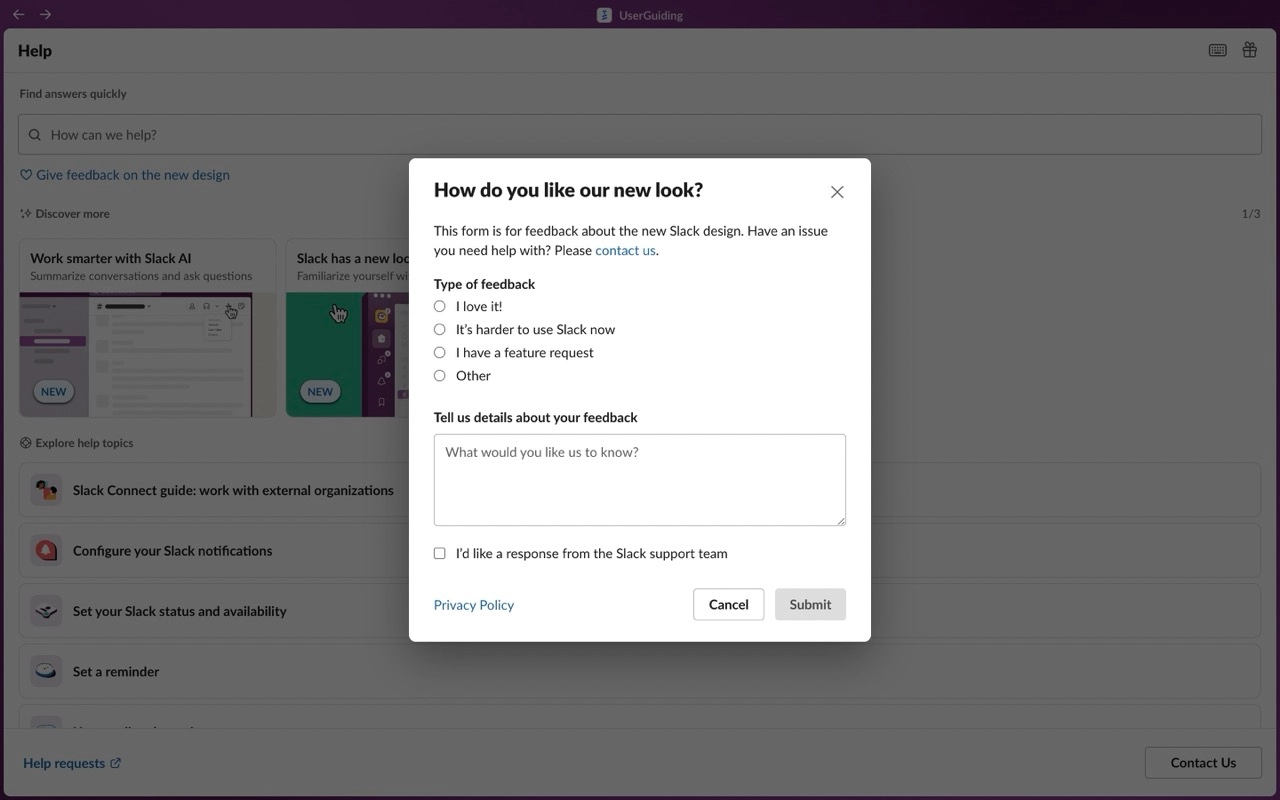Click the compass icon beside Explore help topics
The image size is (1280, 800).
click(x=24, y=442)
